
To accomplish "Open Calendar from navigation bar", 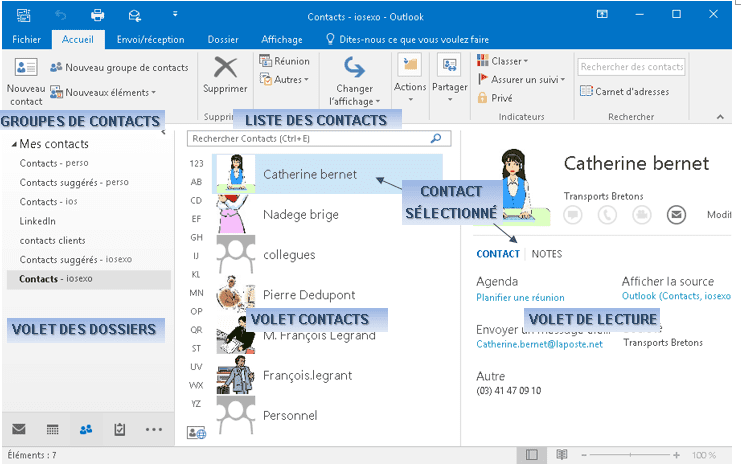I will (52, 429).
